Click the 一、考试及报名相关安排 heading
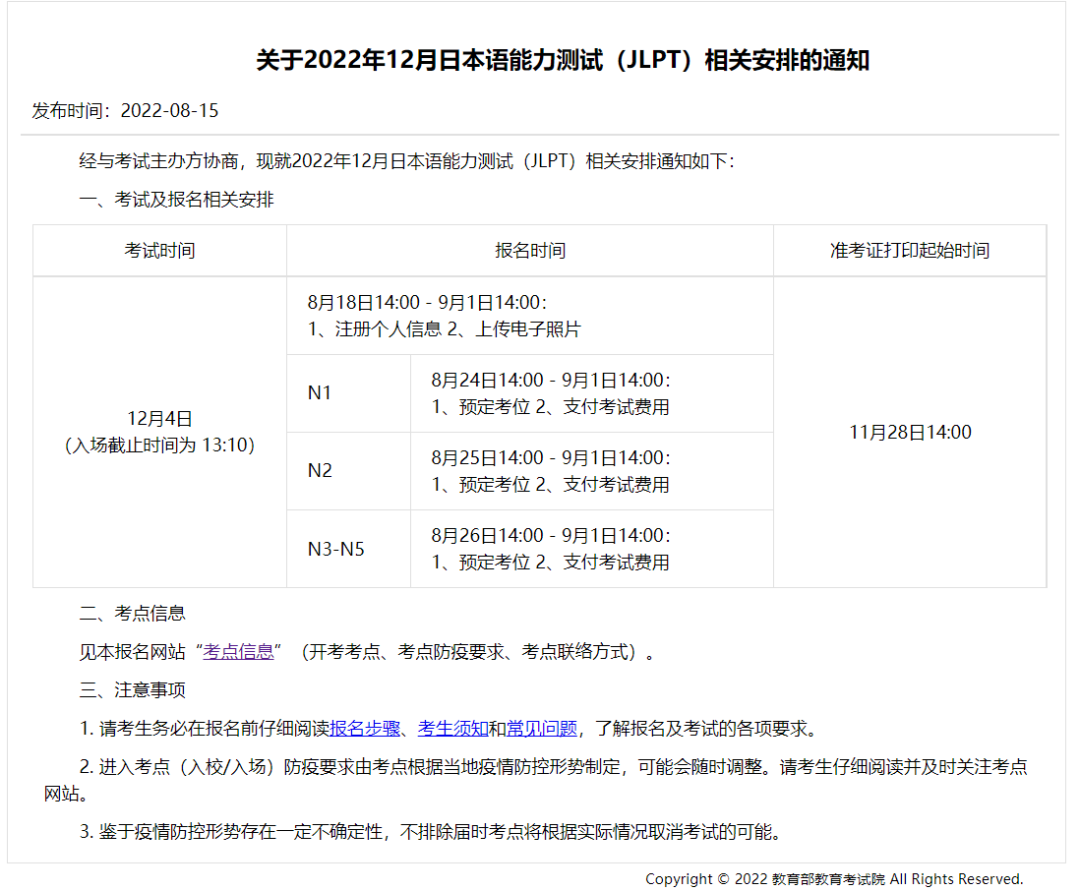 176,200
